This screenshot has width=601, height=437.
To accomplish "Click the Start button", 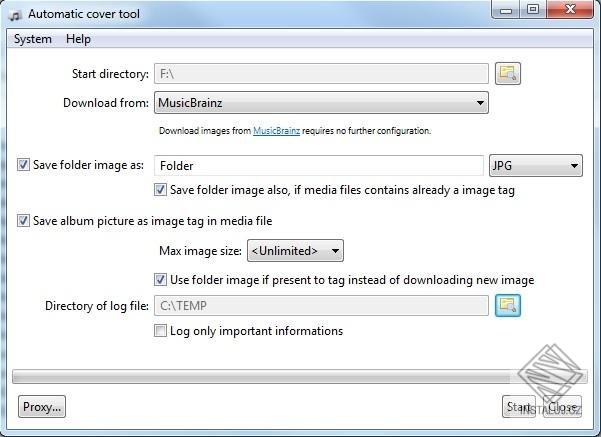I will (x=519, y=407).
